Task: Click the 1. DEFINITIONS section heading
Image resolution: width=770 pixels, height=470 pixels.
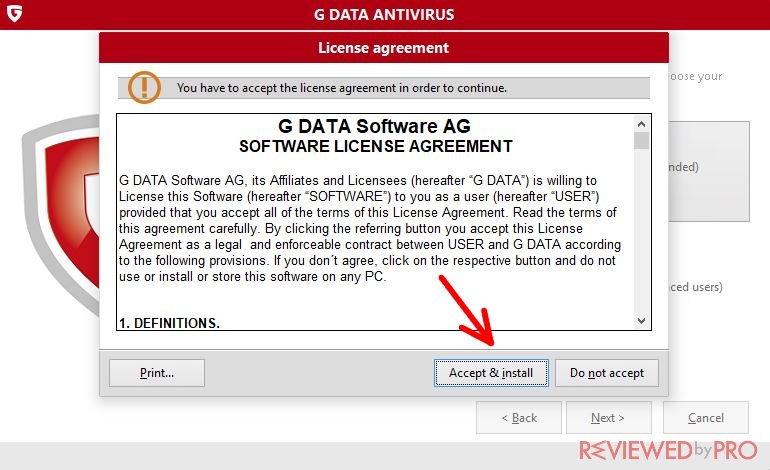Action: click(x=169, y=323)
